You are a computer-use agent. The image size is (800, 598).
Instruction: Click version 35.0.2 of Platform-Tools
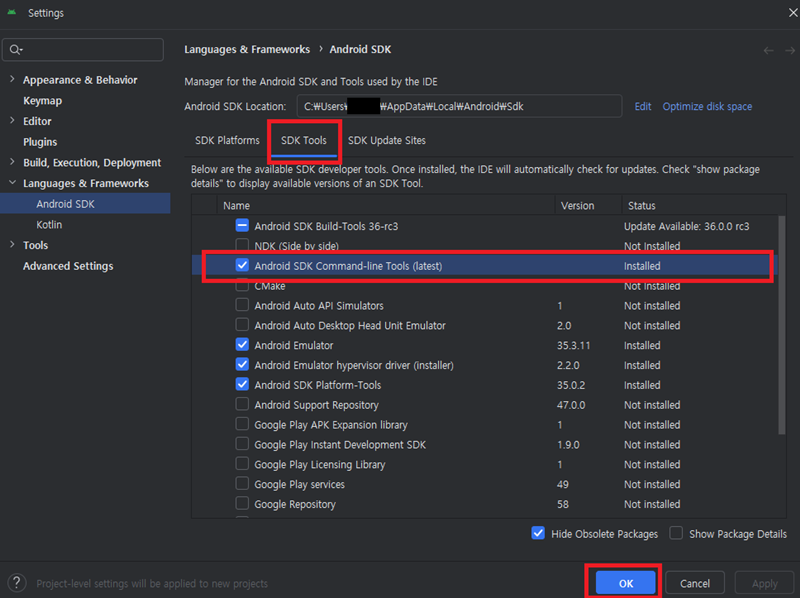click(x=571, y=385)
